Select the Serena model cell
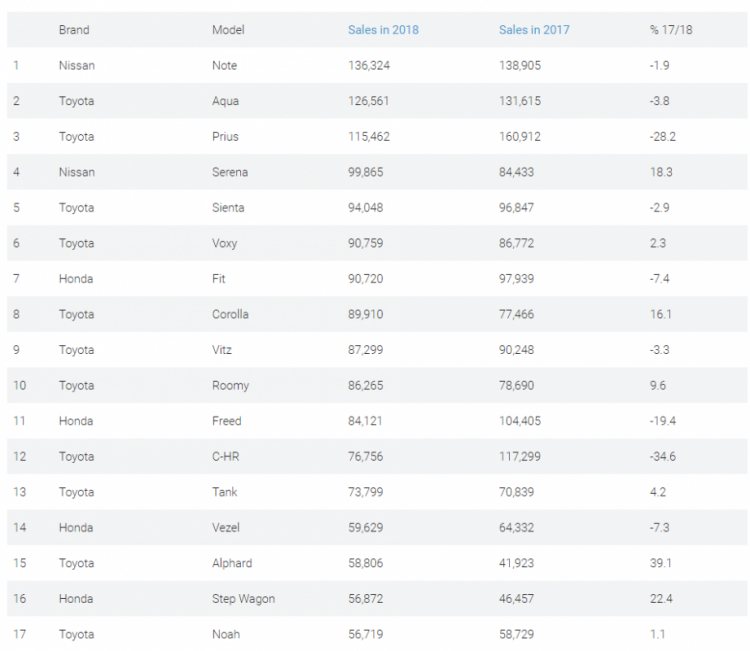Screen dimensions: 750x651 [230, 172]
